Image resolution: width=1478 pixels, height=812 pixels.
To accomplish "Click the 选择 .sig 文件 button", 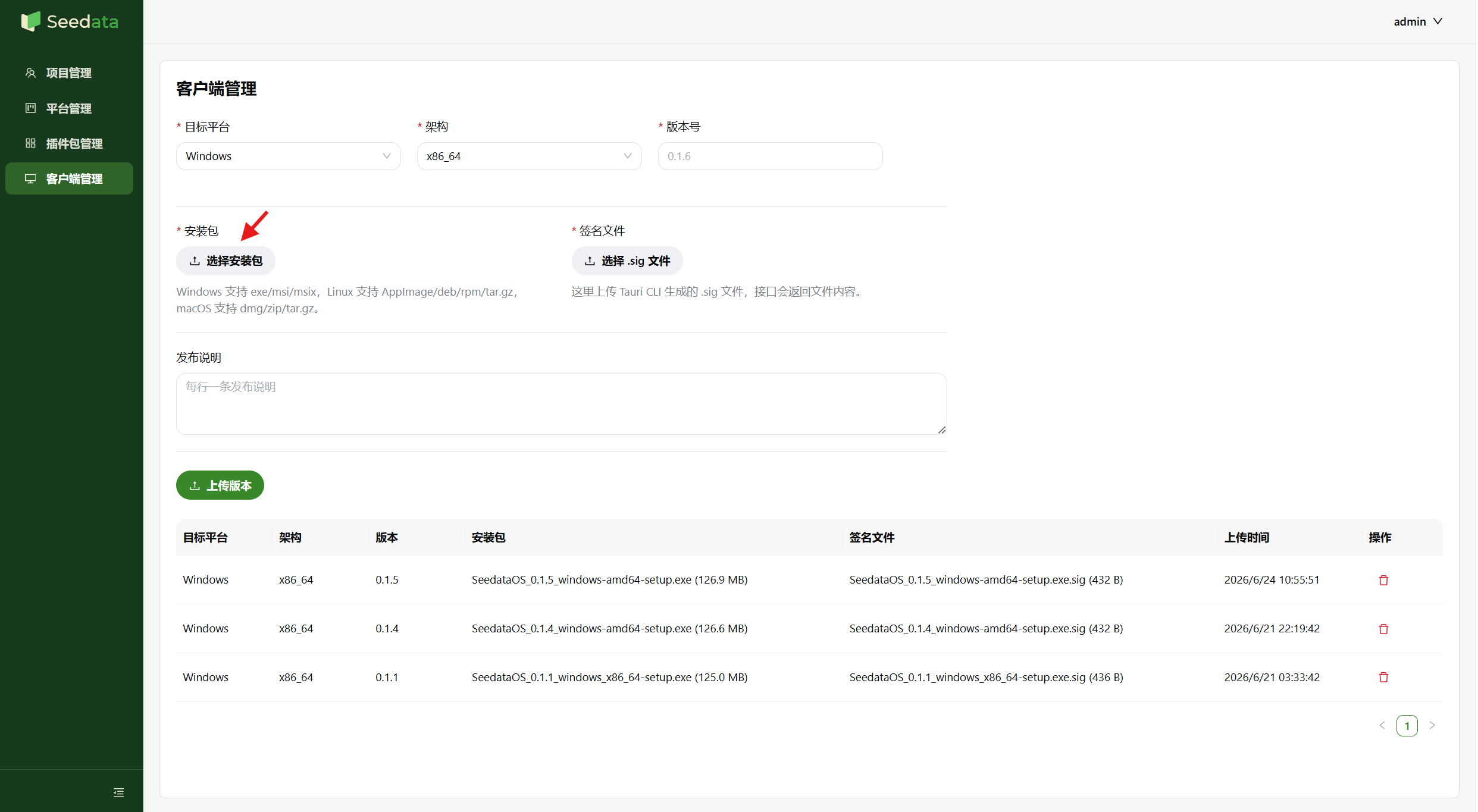I will coord(627,261).
